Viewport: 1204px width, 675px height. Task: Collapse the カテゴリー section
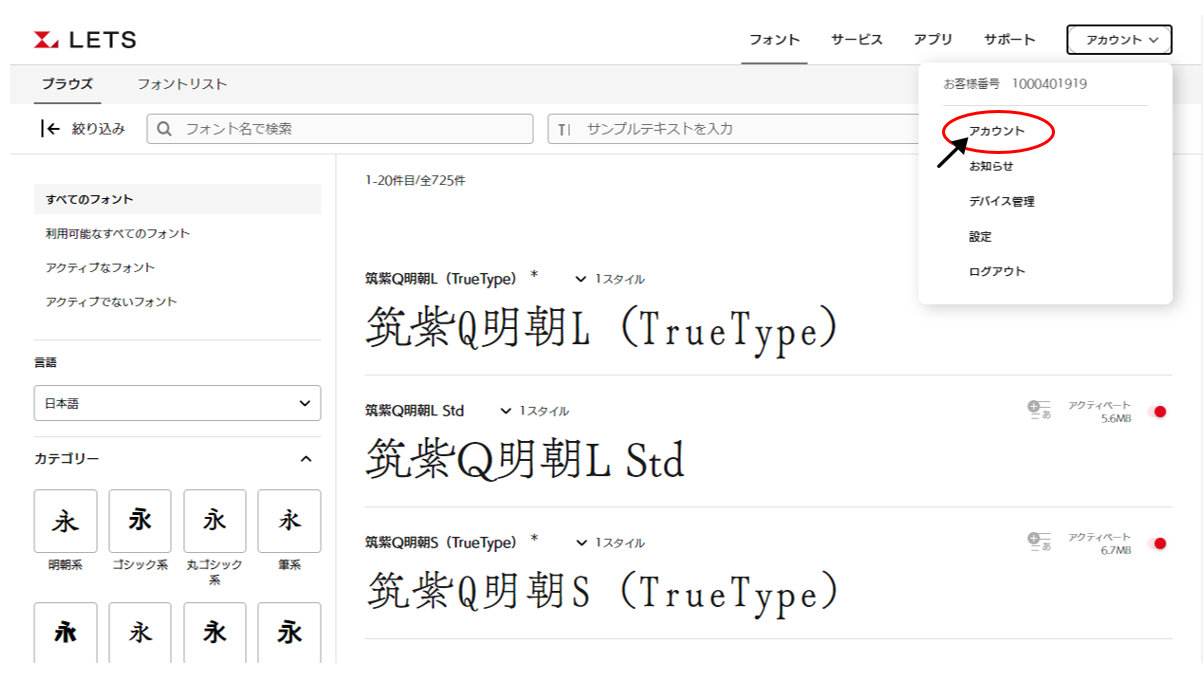click(306, 459)
